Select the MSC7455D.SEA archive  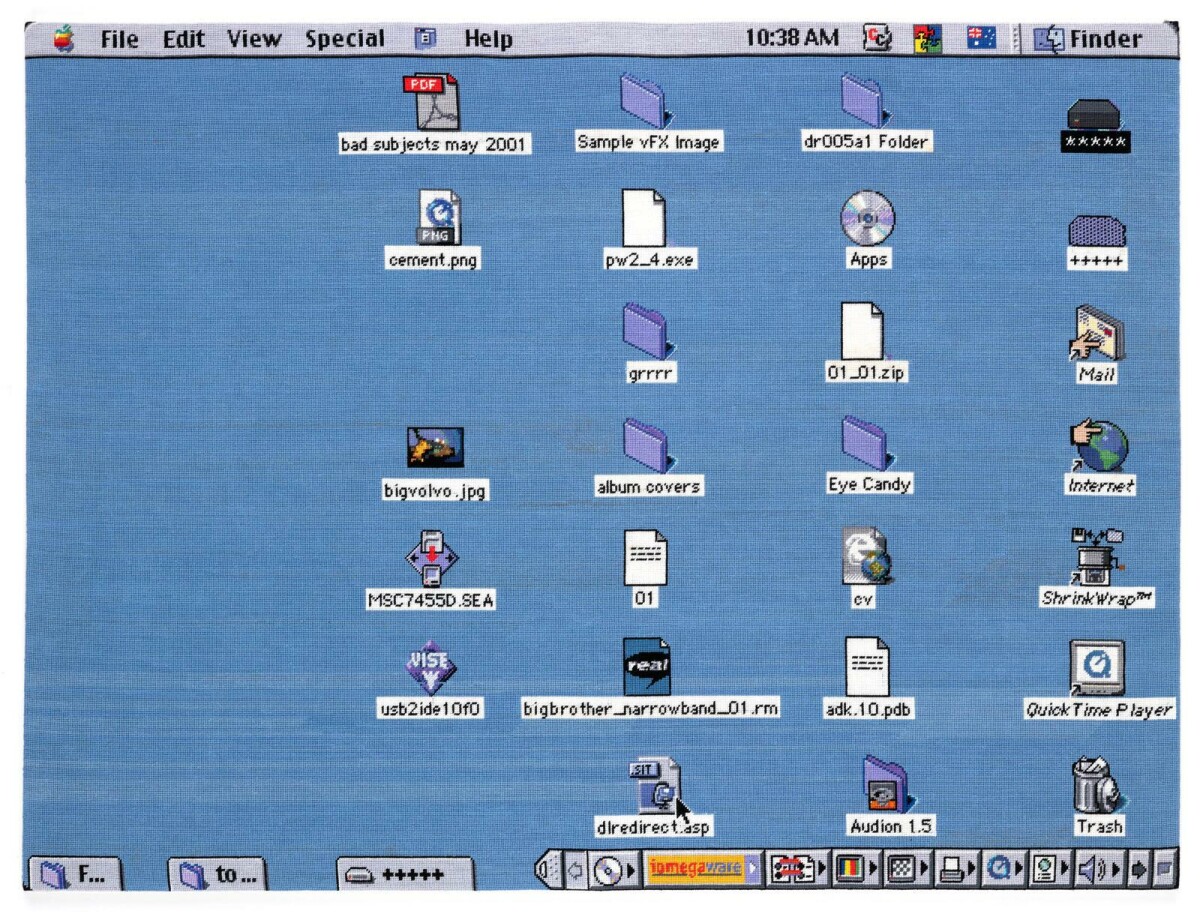click(431, 558)
